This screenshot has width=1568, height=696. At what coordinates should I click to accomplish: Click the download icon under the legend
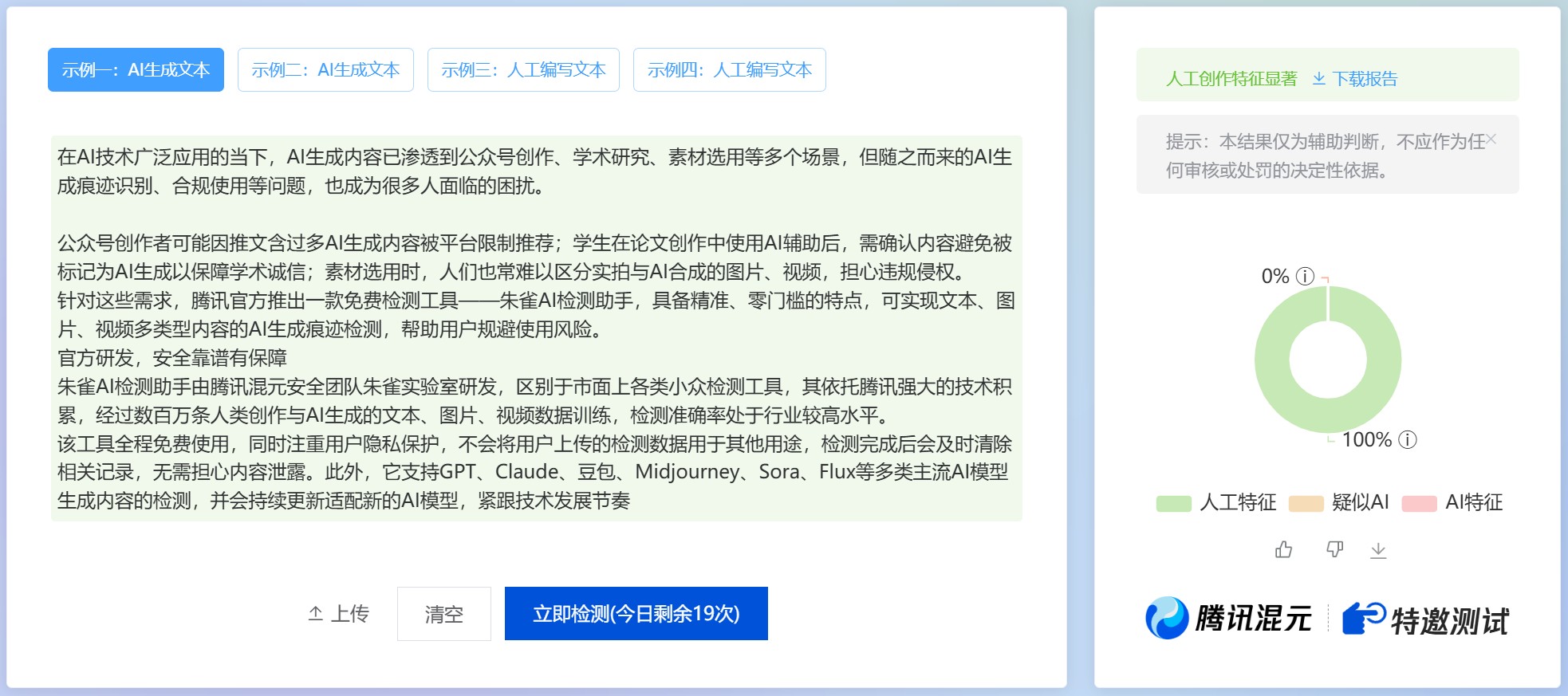pyautogui.click(x=1378, y=550)
